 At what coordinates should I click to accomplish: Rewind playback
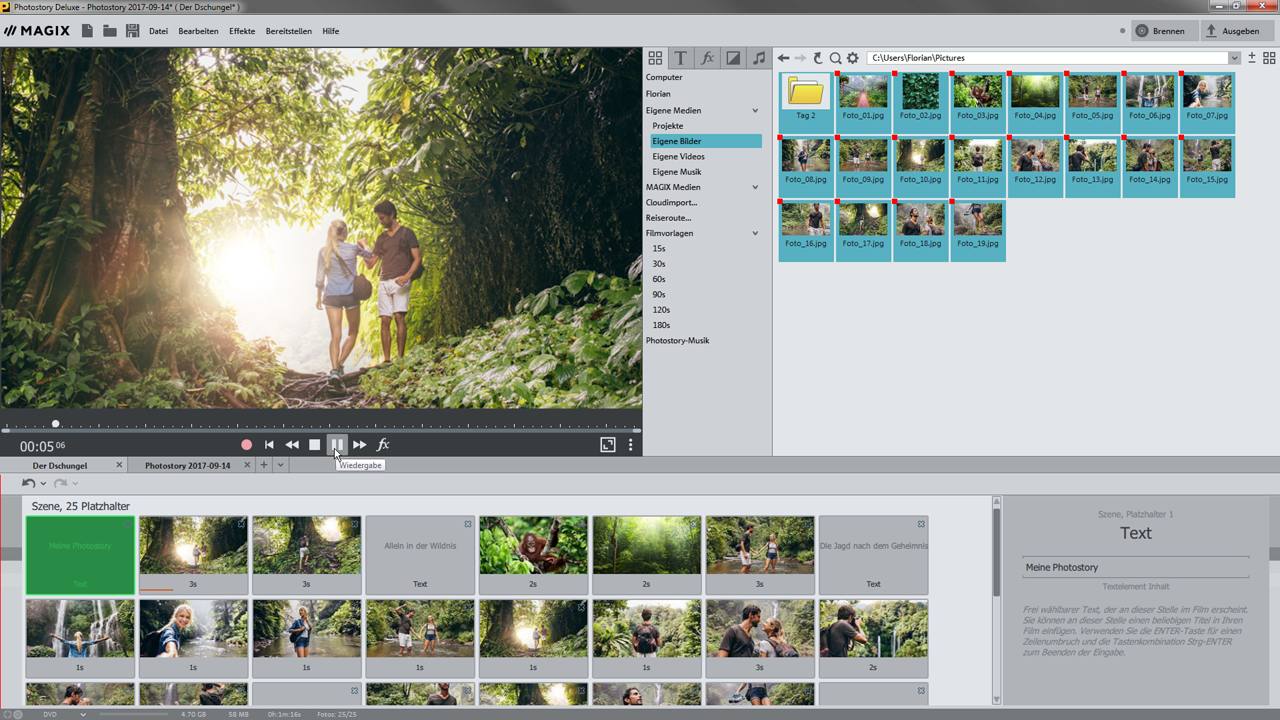point(292,445)
